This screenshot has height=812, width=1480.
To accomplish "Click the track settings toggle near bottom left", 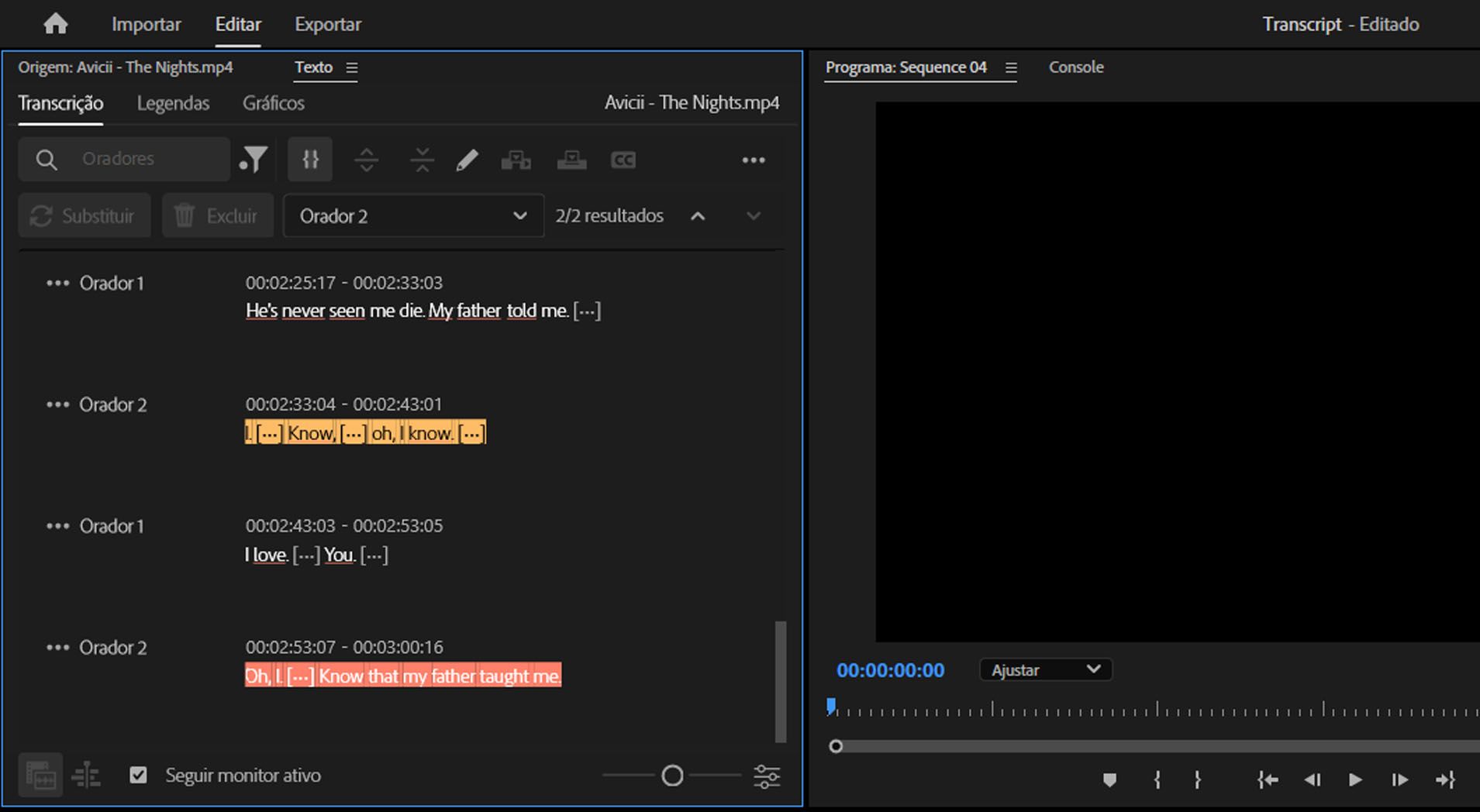I will coord(86,775).
